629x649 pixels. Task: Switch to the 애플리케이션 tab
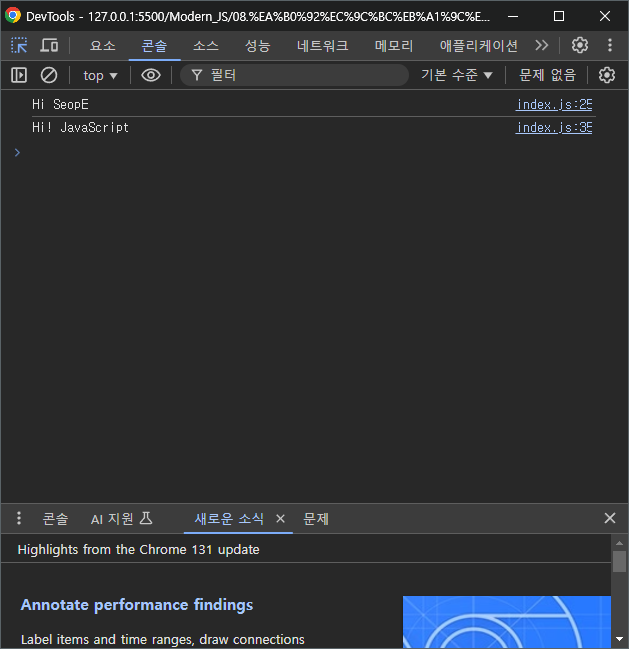point(478,46)
